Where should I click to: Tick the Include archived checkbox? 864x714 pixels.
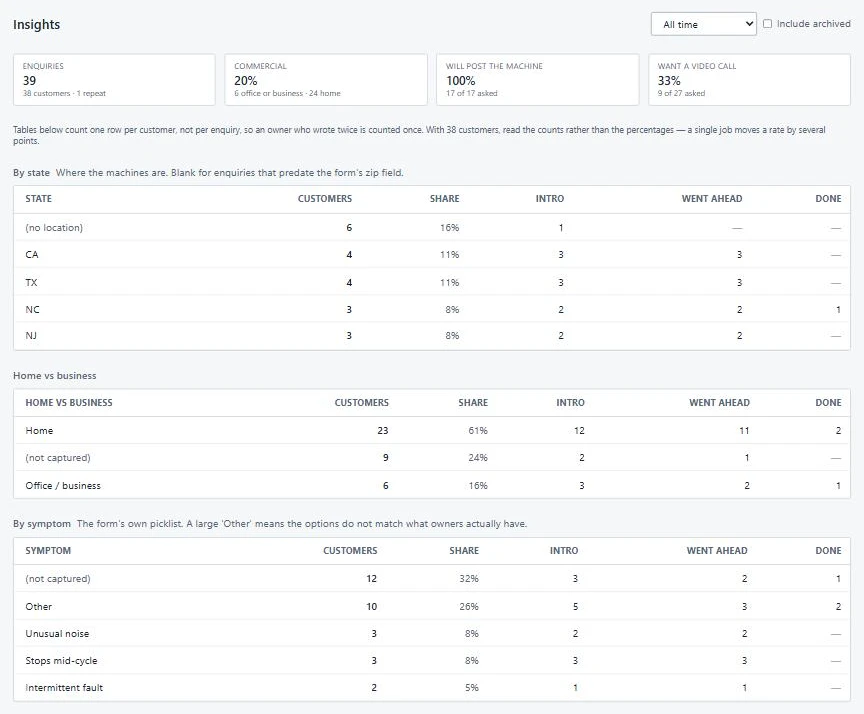click(767, 24)
